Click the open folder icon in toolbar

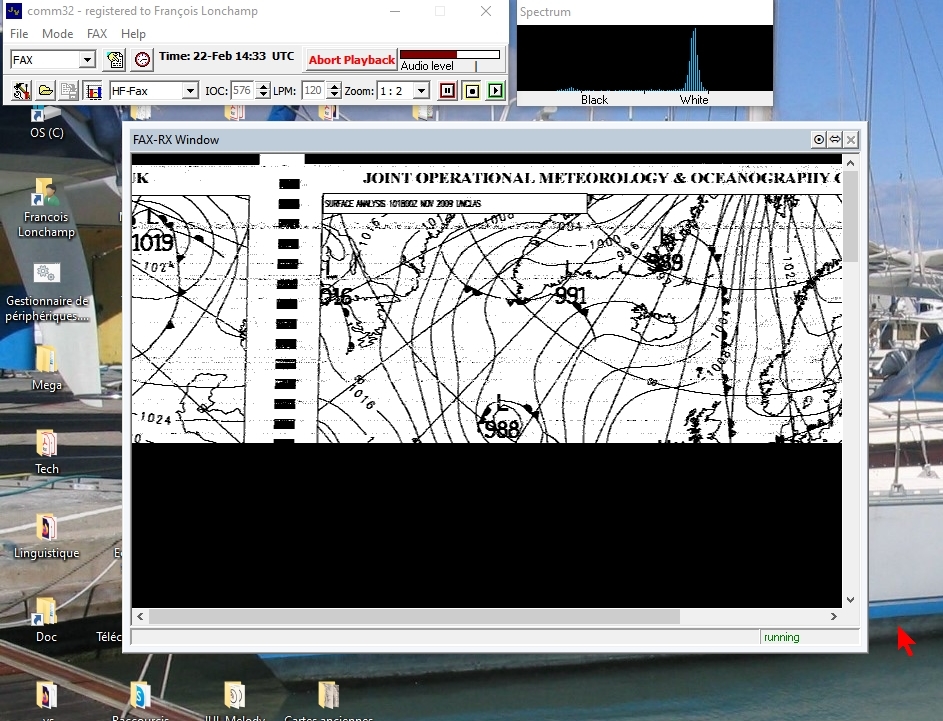(x=45, y=91)
